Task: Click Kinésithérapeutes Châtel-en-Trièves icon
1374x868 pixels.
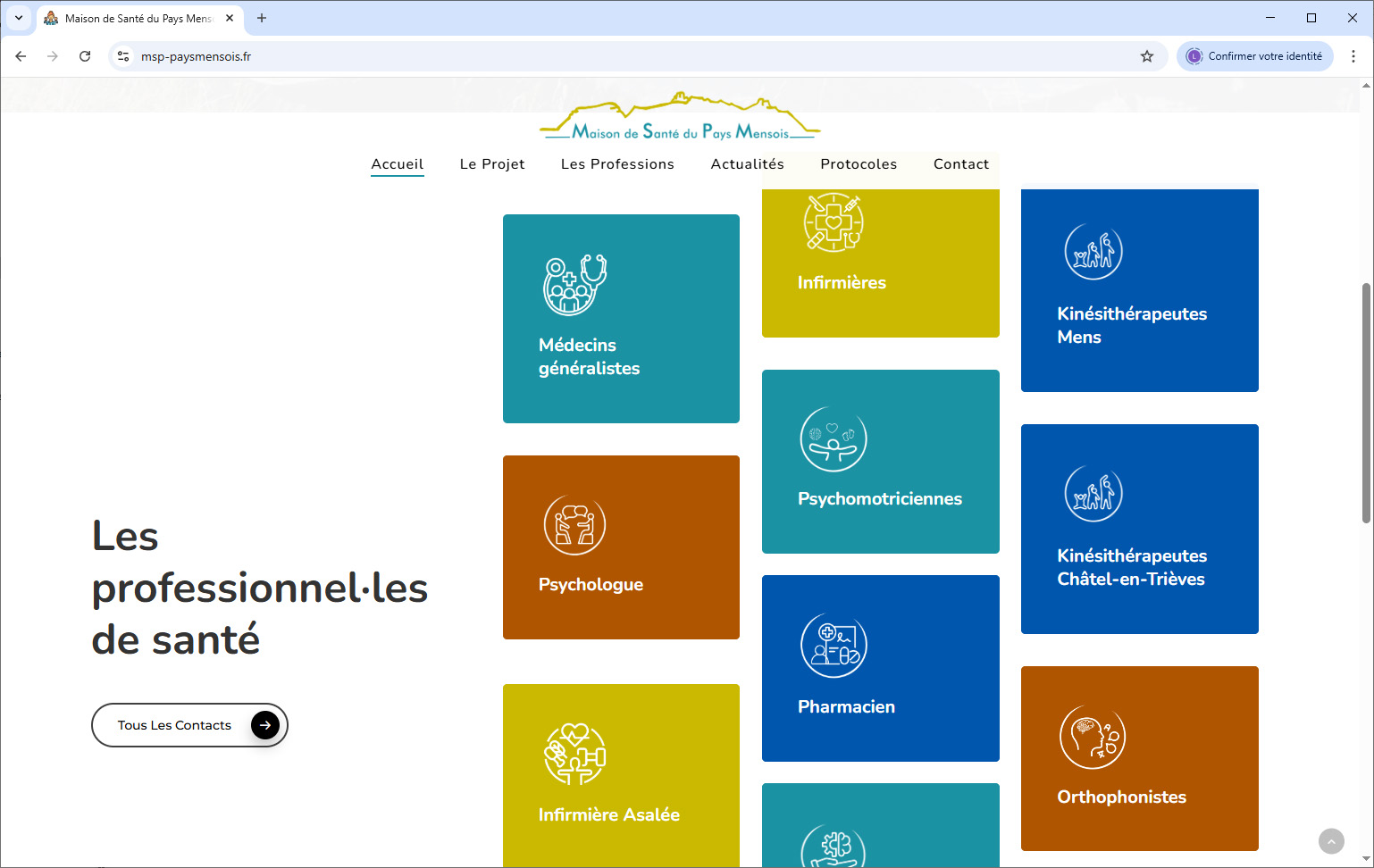Action: click(1093, 494)
